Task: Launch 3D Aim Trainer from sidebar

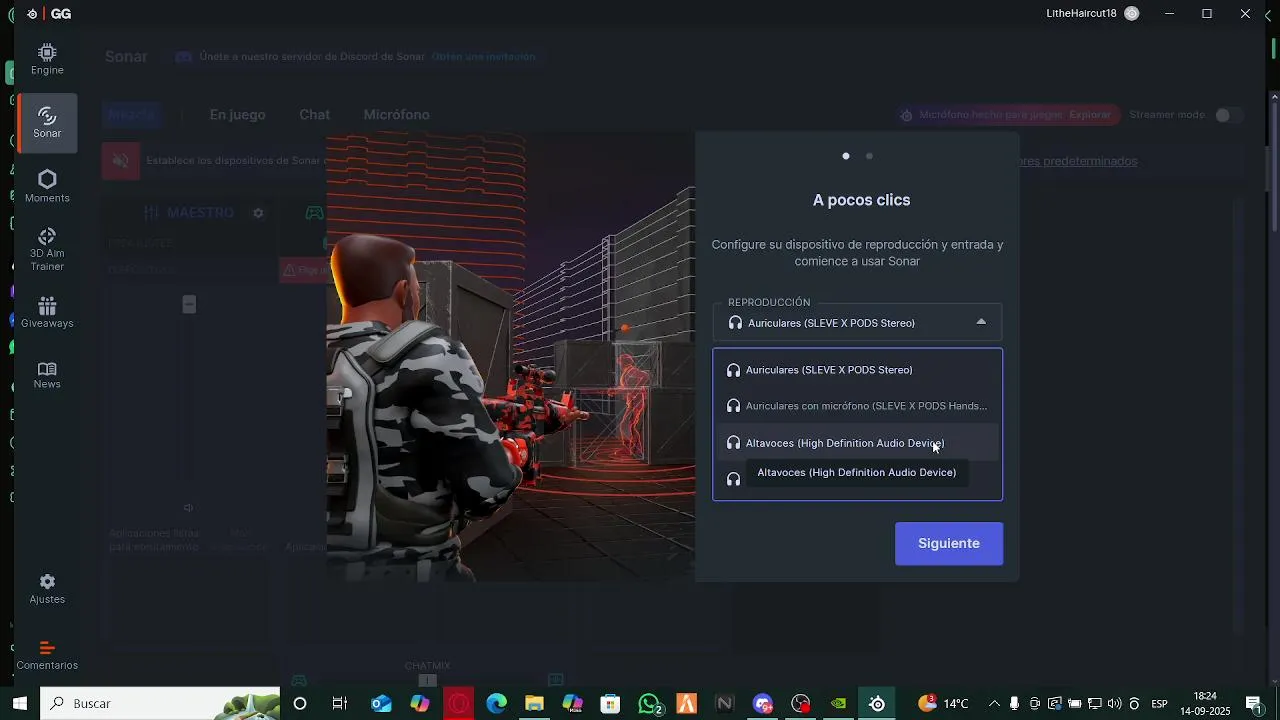Action: (47, 249)
